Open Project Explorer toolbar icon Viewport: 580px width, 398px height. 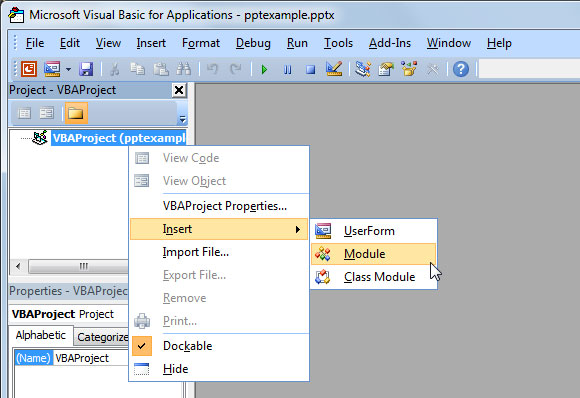tap(363, 69)
